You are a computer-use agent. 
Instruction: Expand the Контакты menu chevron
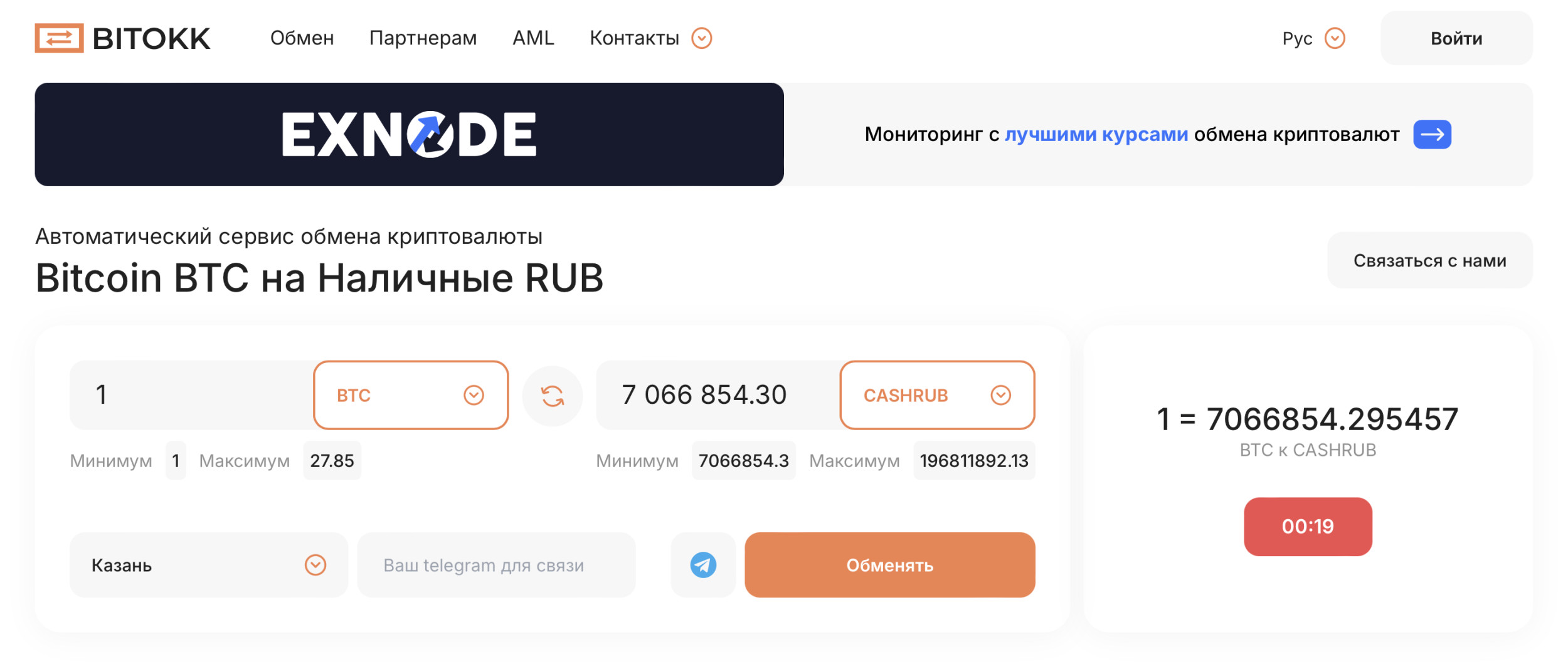[702, 38]
